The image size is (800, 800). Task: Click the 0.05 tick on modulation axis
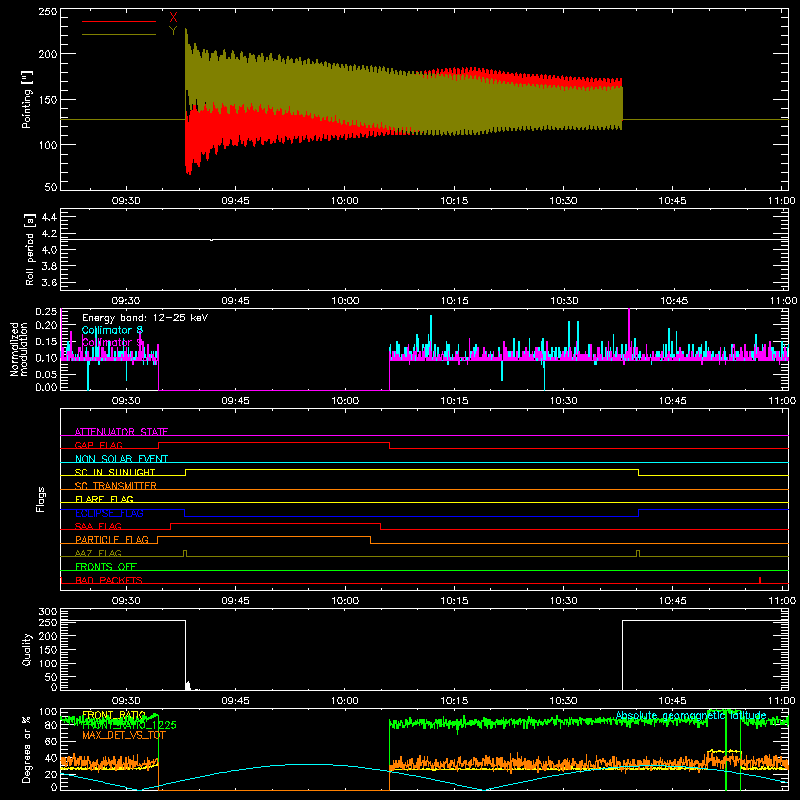coord(47,374)
